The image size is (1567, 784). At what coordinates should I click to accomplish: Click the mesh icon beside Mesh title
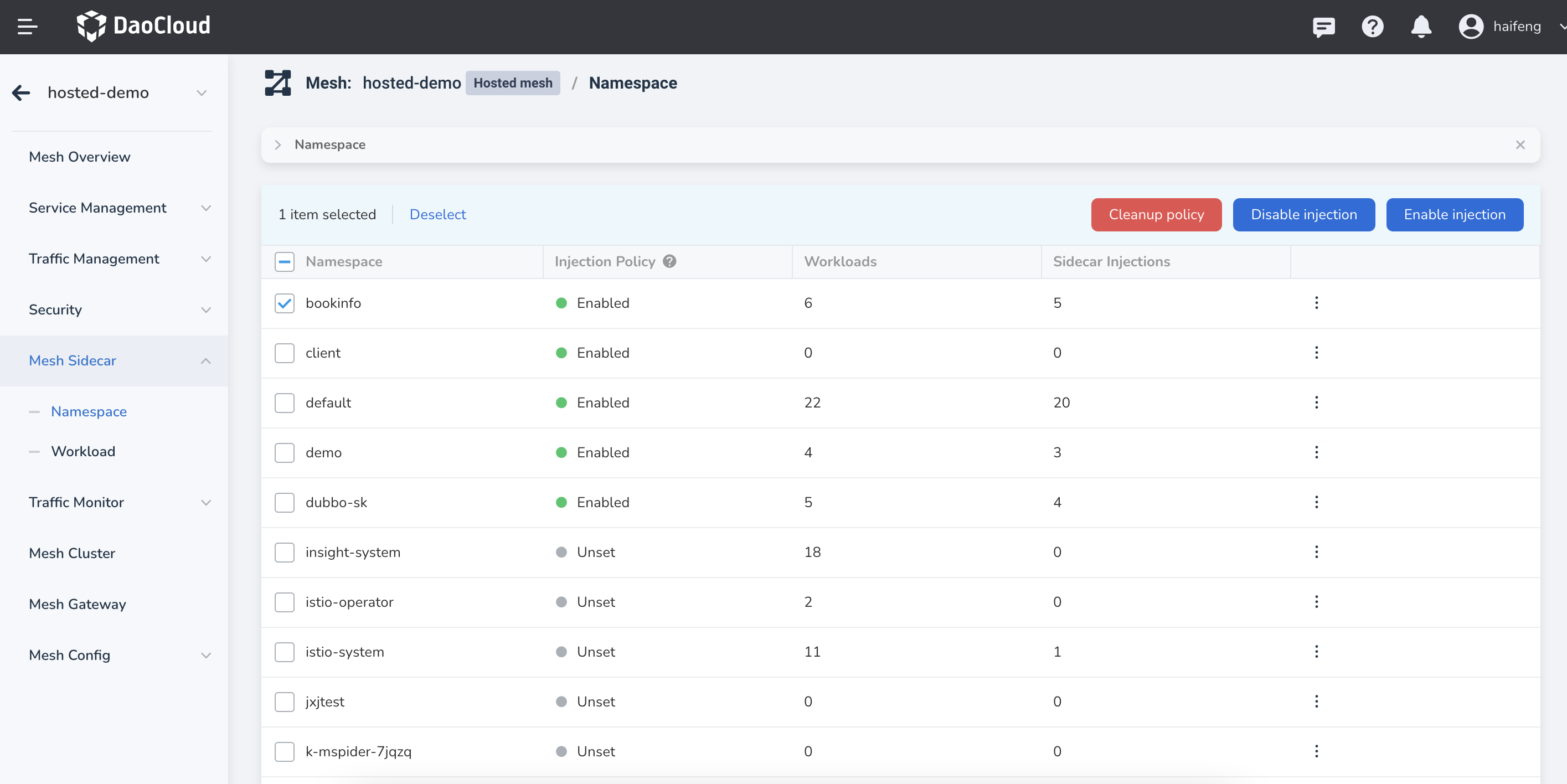pos(277,82)
